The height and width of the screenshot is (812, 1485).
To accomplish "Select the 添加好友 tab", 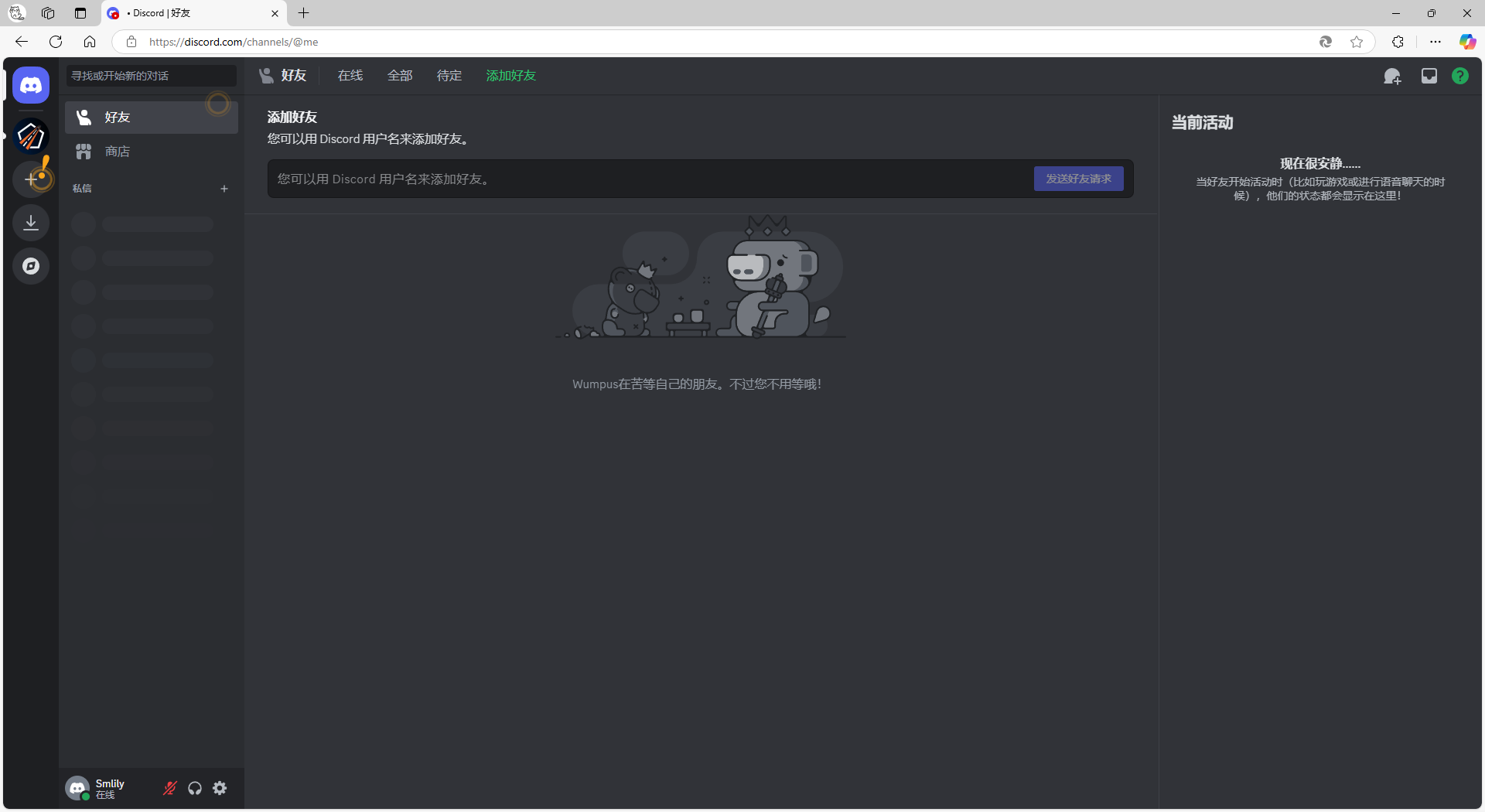I will point(511,76).
